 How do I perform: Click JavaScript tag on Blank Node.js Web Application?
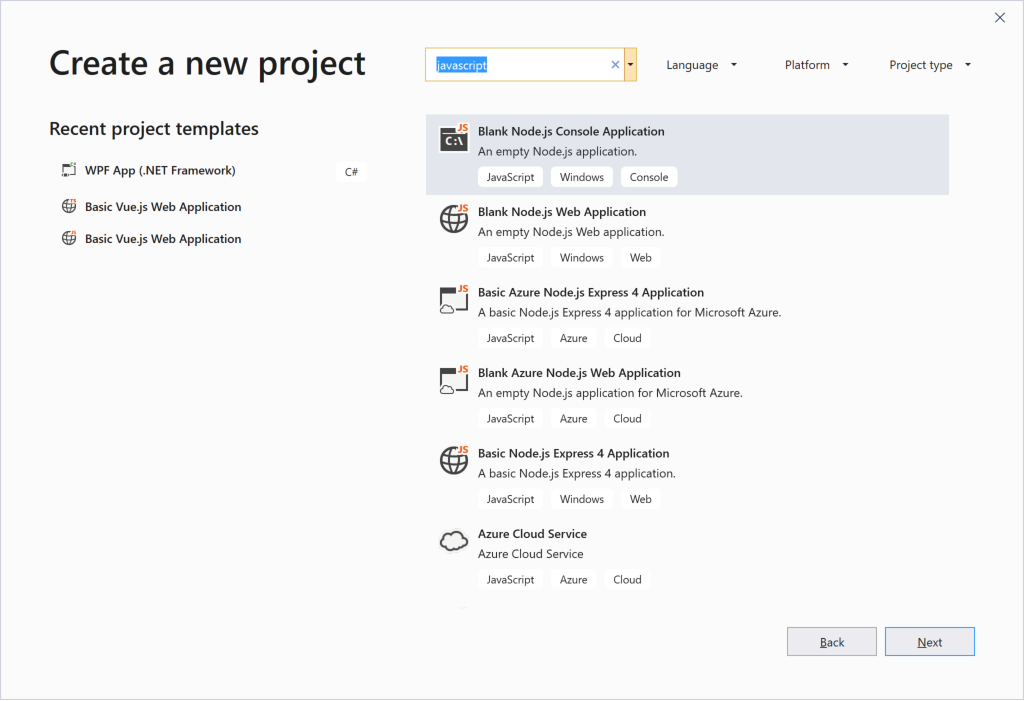[x=510, y=258]
